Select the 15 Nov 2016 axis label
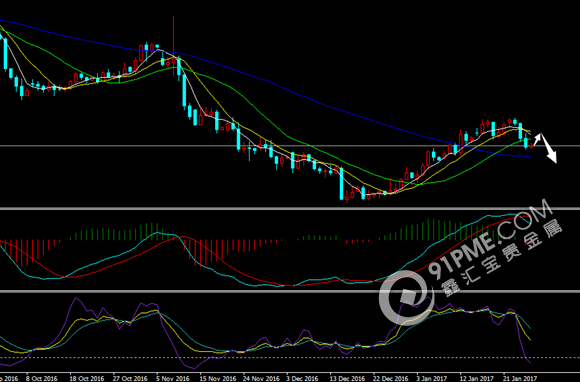Viewport: 580px width, 382px height. point(218,378)
